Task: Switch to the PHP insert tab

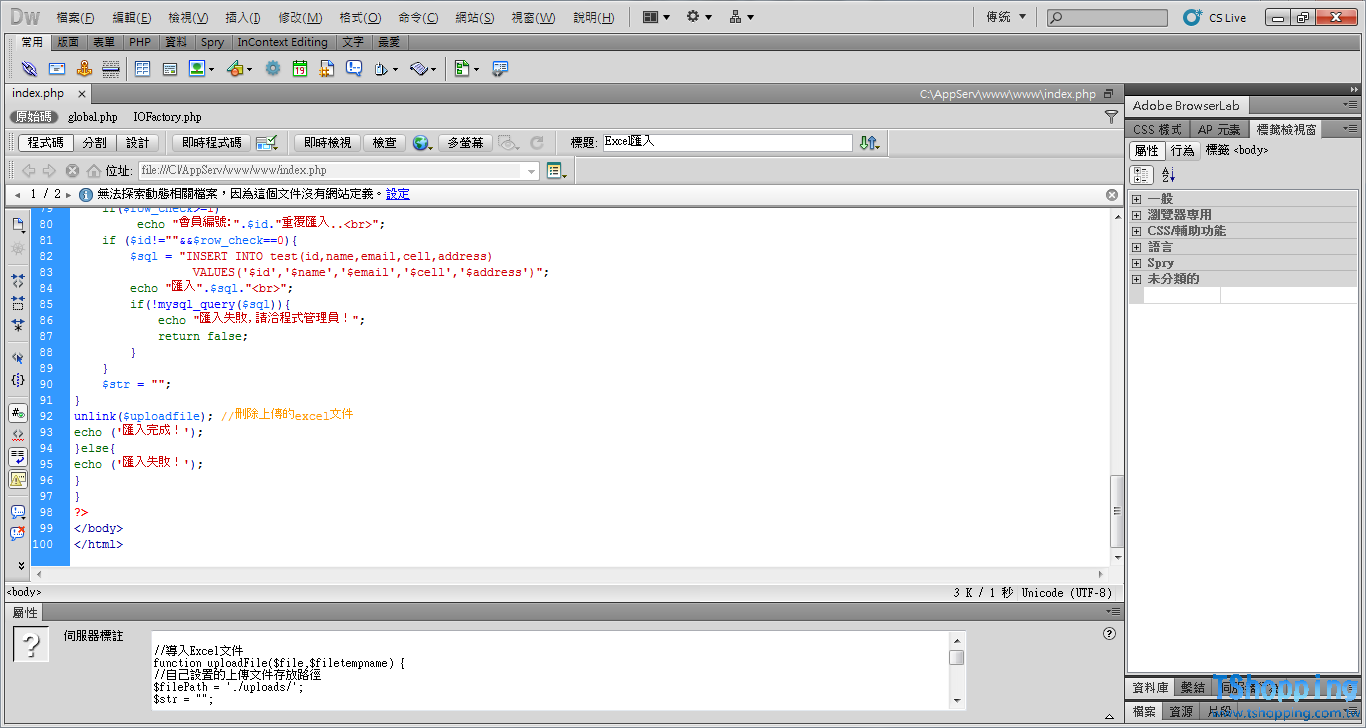Action: coord(140,42)
